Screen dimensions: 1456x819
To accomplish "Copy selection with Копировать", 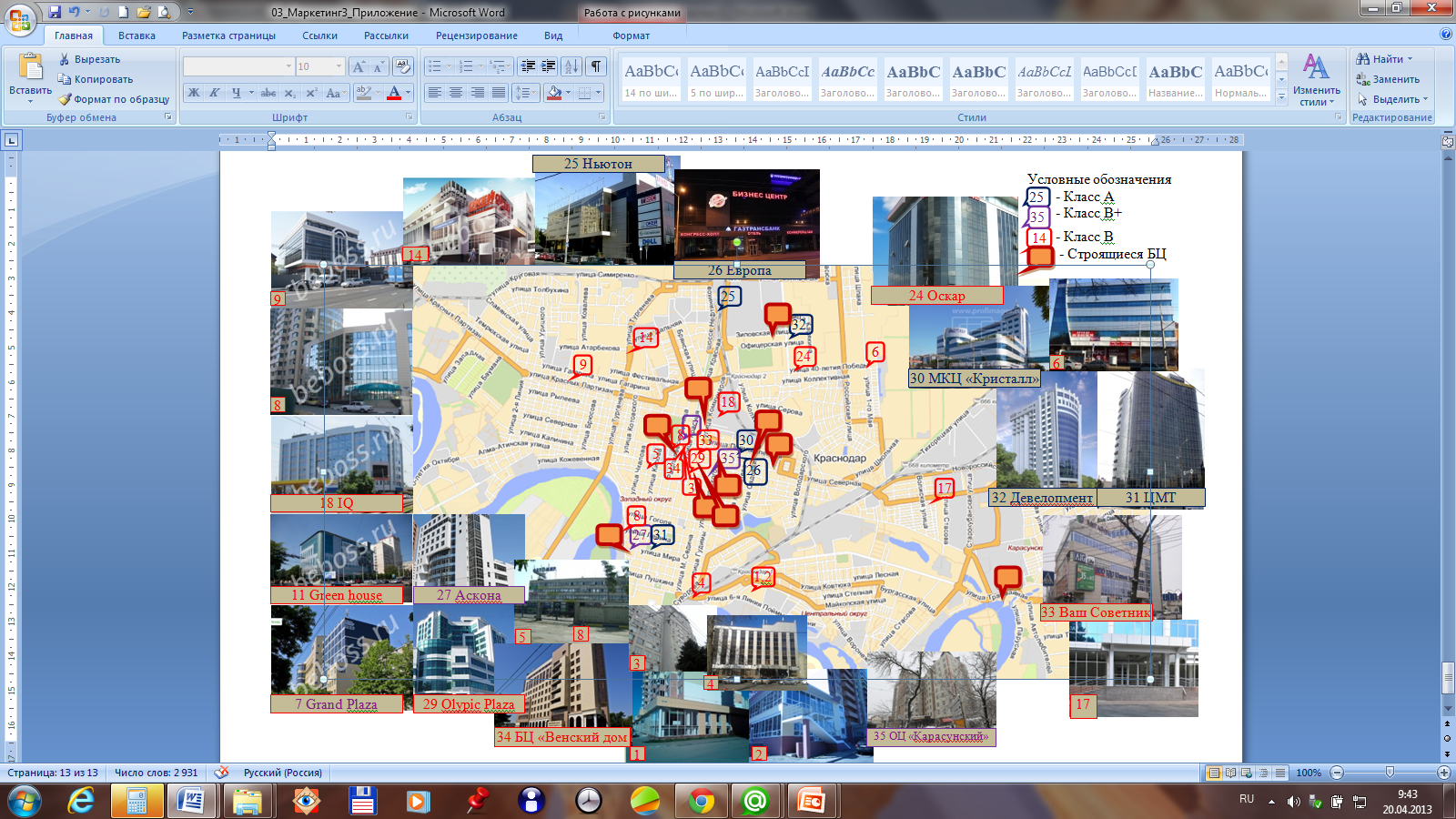I will click(x=96, y=79).
